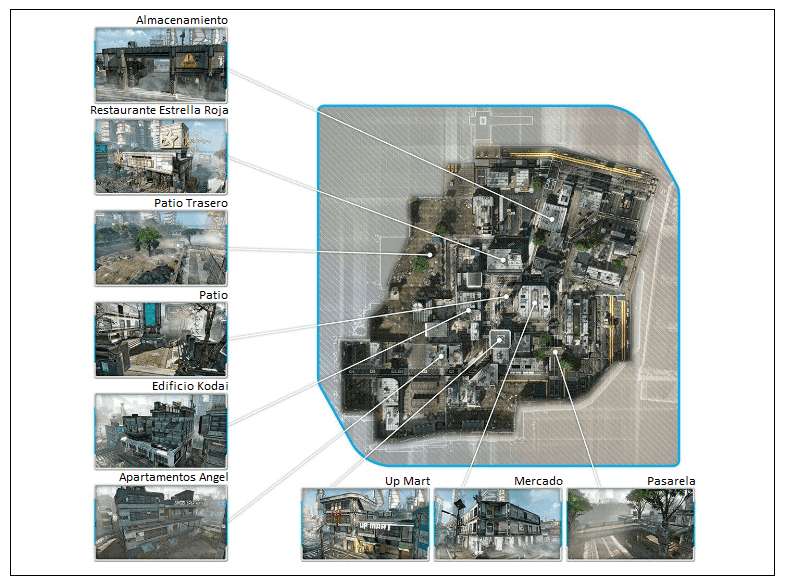Click the Apartamentos Angel thumbnail

coord(161,522)
